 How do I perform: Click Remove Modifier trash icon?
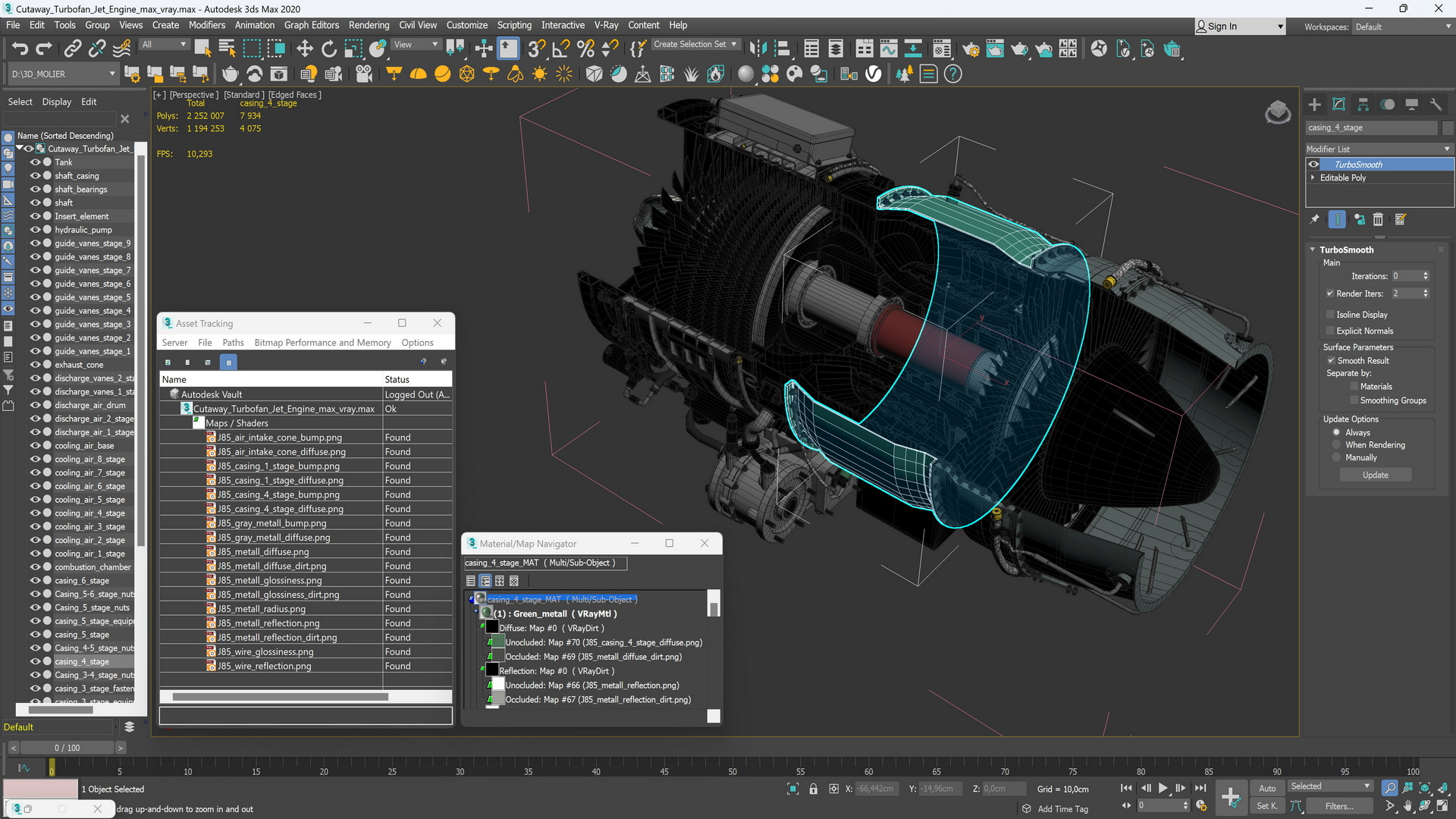click(1378, 219)
